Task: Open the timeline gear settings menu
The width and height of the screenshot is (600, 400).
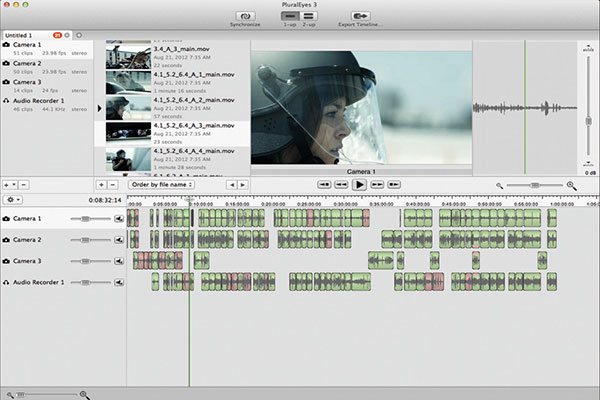Action: click(x=13, y=200)
